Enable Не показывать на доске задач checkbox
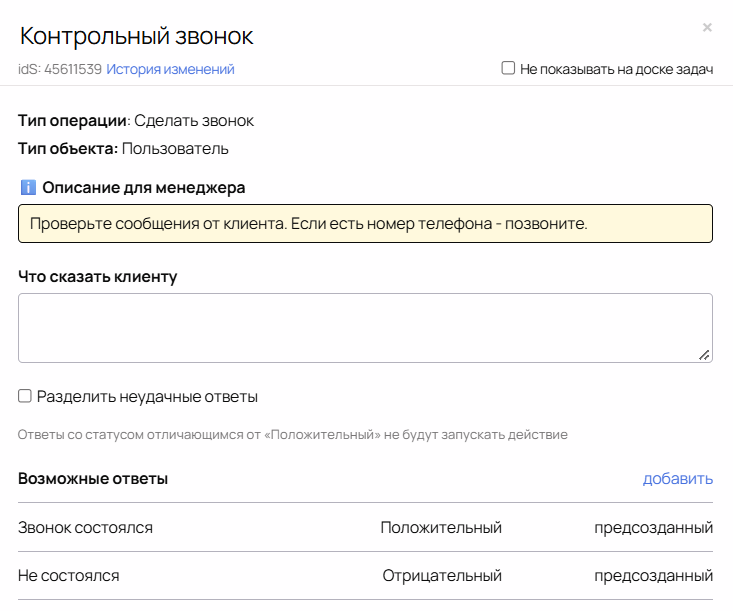733x611 pixels. click(508, 68)
